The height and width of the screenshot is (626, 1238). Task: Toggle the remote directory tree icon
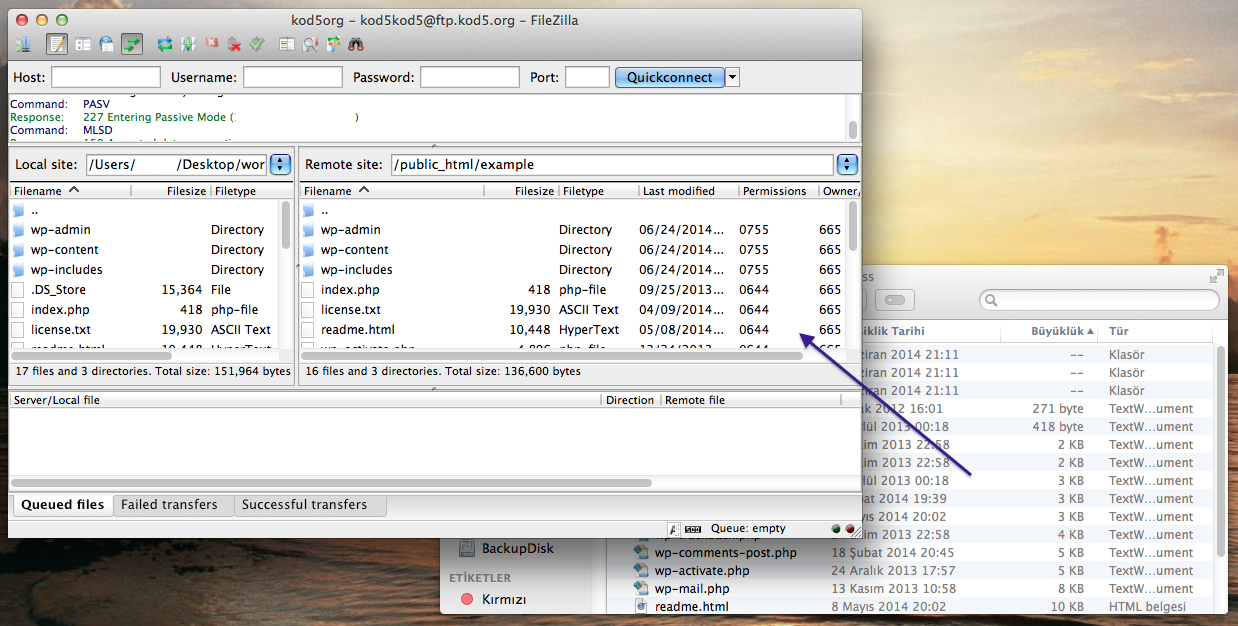[106, 44]
